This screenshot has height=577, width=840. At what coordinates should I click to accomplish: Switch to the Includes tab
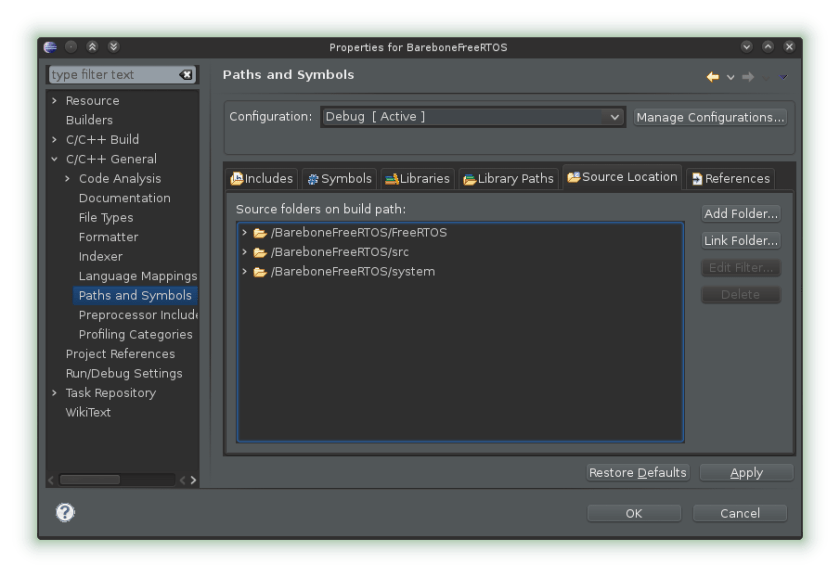262,179
